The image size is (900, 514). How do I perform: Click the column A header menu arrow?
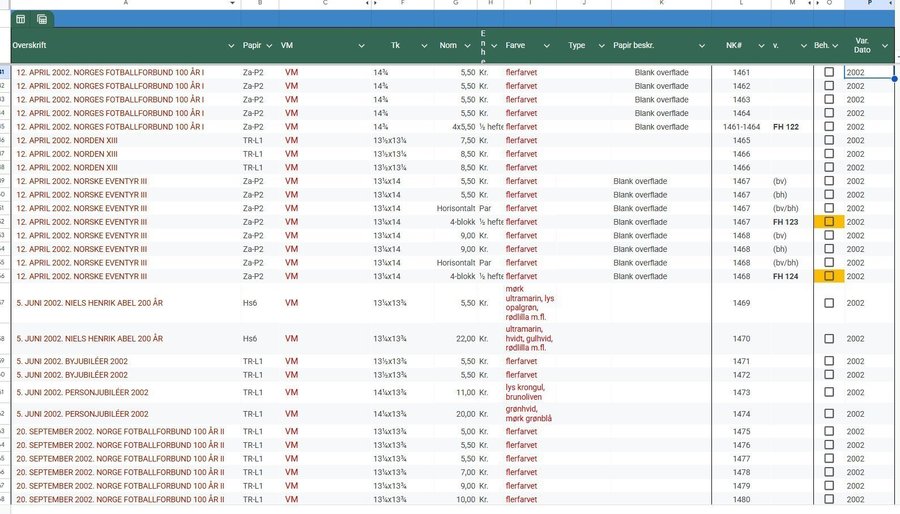[232, 4]
